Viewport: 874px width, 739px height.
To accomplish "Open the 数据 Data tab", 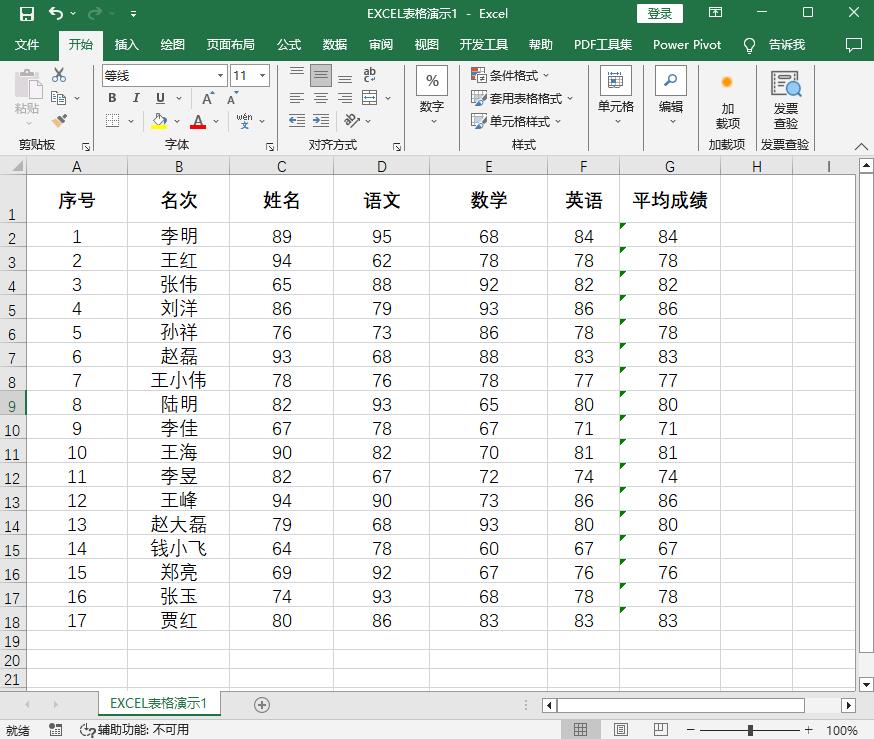I will 334,45.
